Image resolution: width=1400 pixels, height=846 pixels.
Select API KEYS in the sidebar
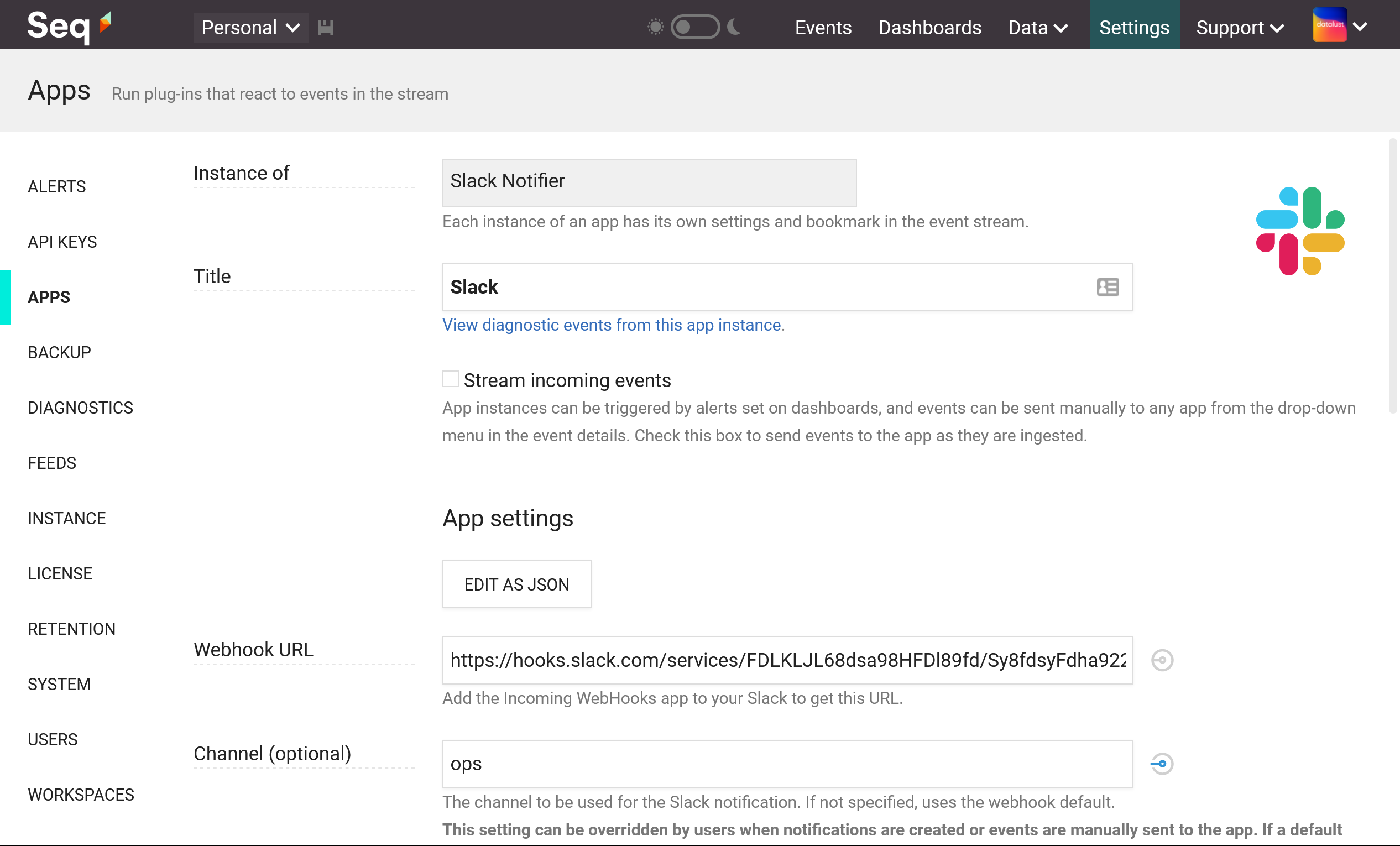(x=62, y=242)
